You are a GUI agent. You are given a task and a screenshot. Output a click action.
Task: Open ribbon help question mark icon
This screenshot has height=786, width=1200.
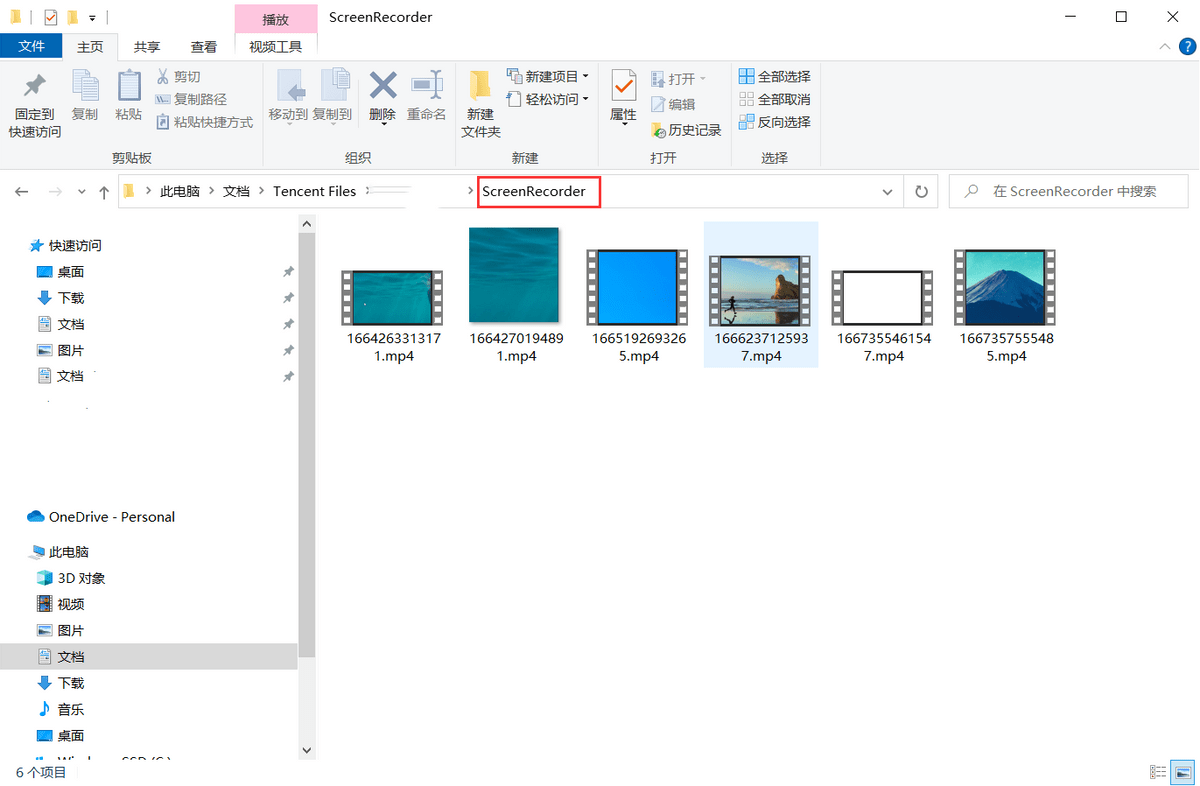pos(1187,47)
